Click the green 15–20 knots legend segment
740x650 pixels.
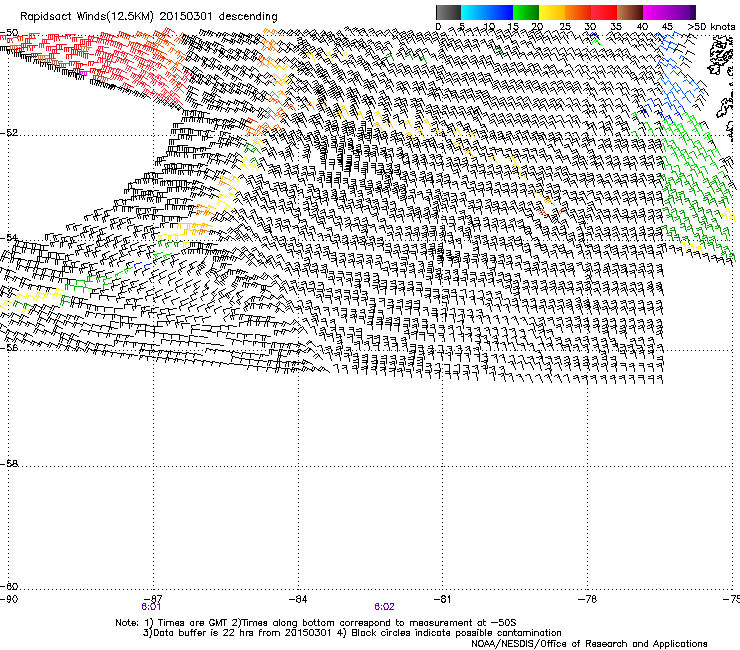(526, 12)
